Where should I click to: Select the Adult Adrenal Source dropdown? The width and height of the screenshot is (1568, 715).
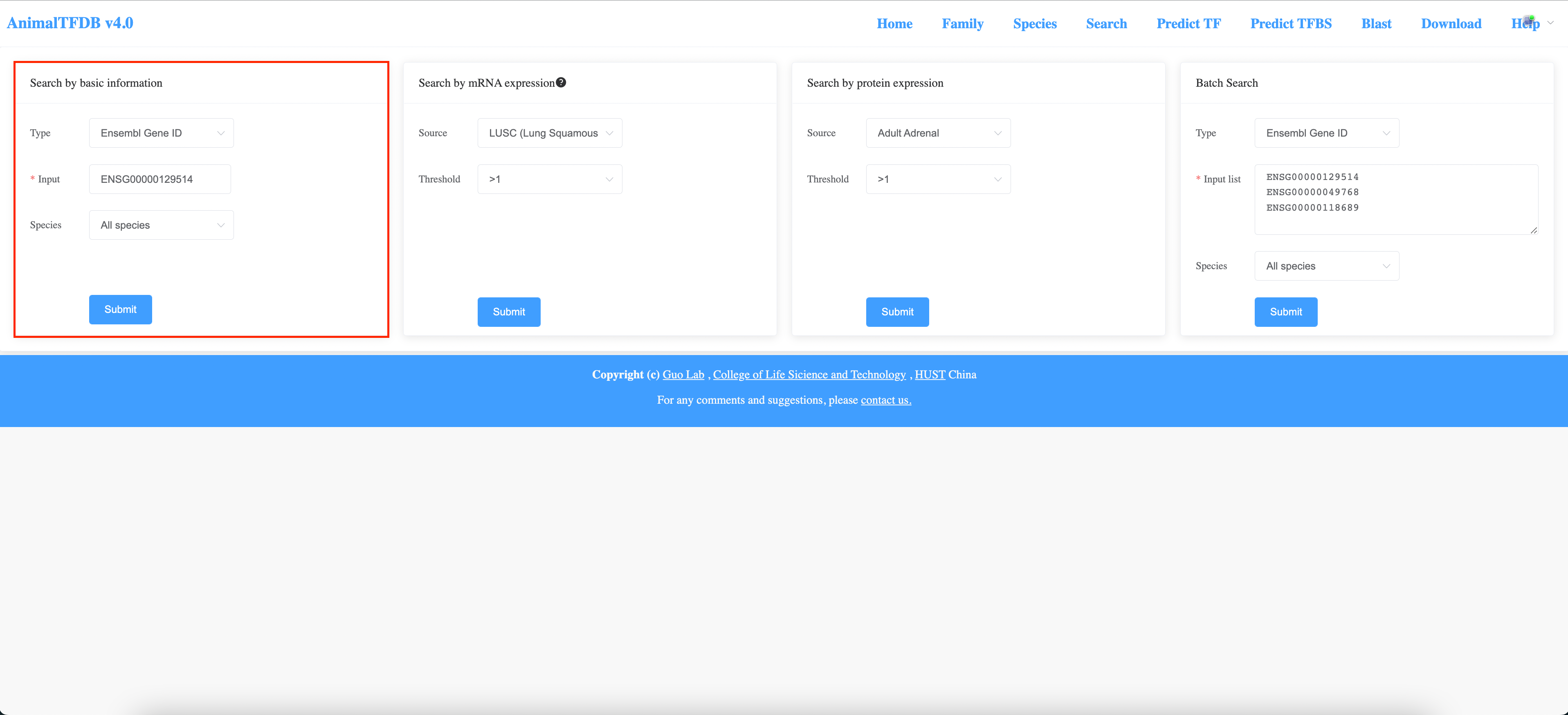(937, 133)
